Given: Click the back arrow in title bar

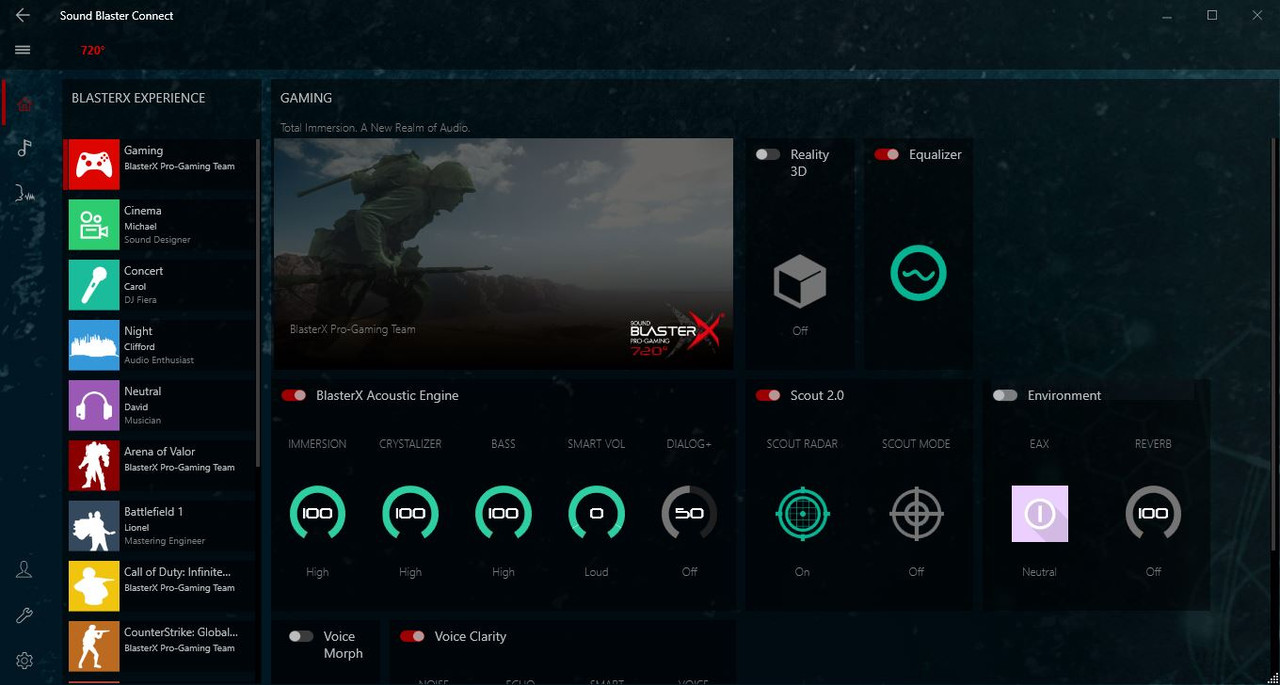Looking at the screenshot, I should 22,15.
